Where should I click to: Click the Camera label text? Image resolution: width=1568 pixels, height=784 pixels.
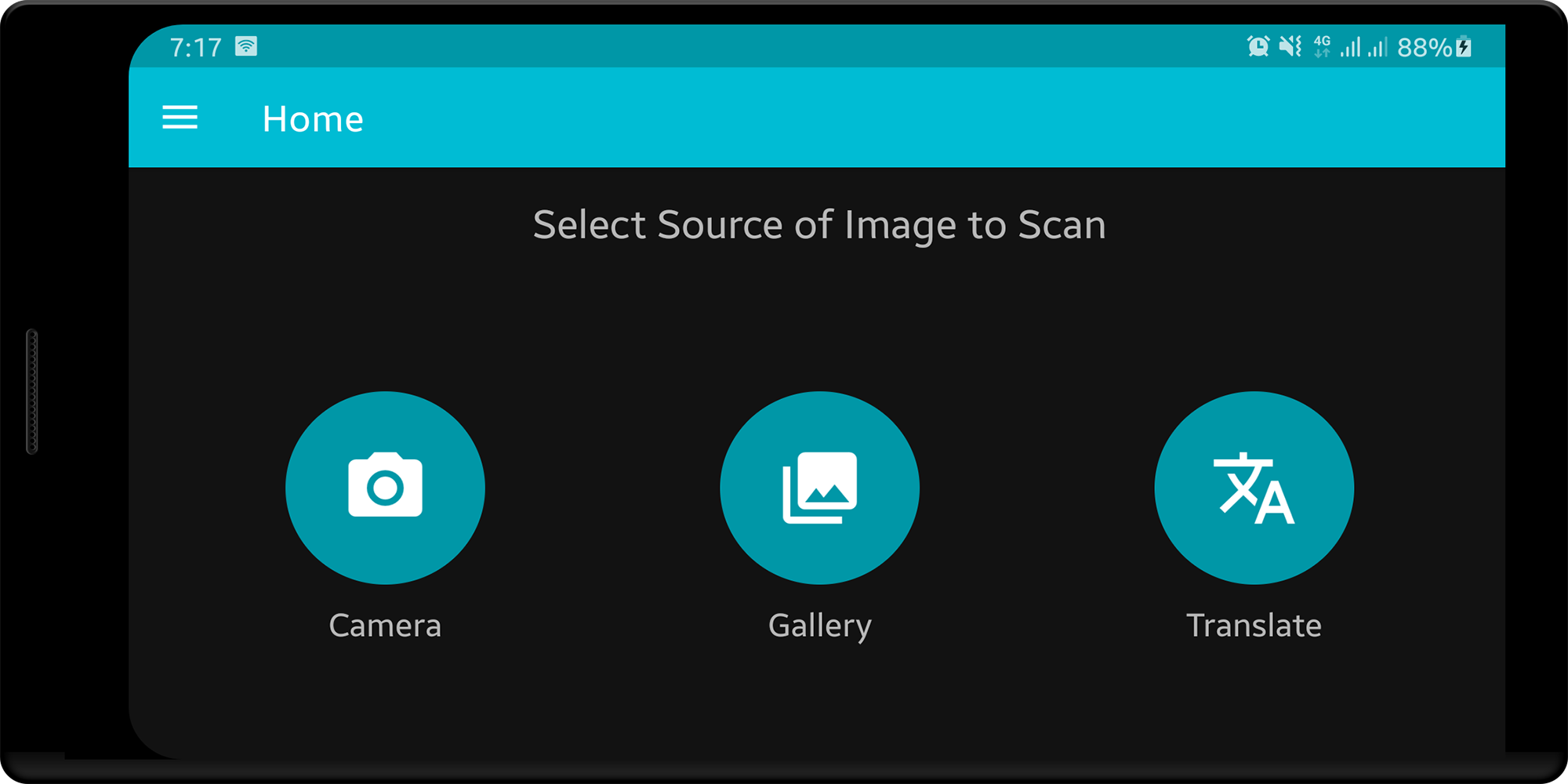[x=385, y=626]
